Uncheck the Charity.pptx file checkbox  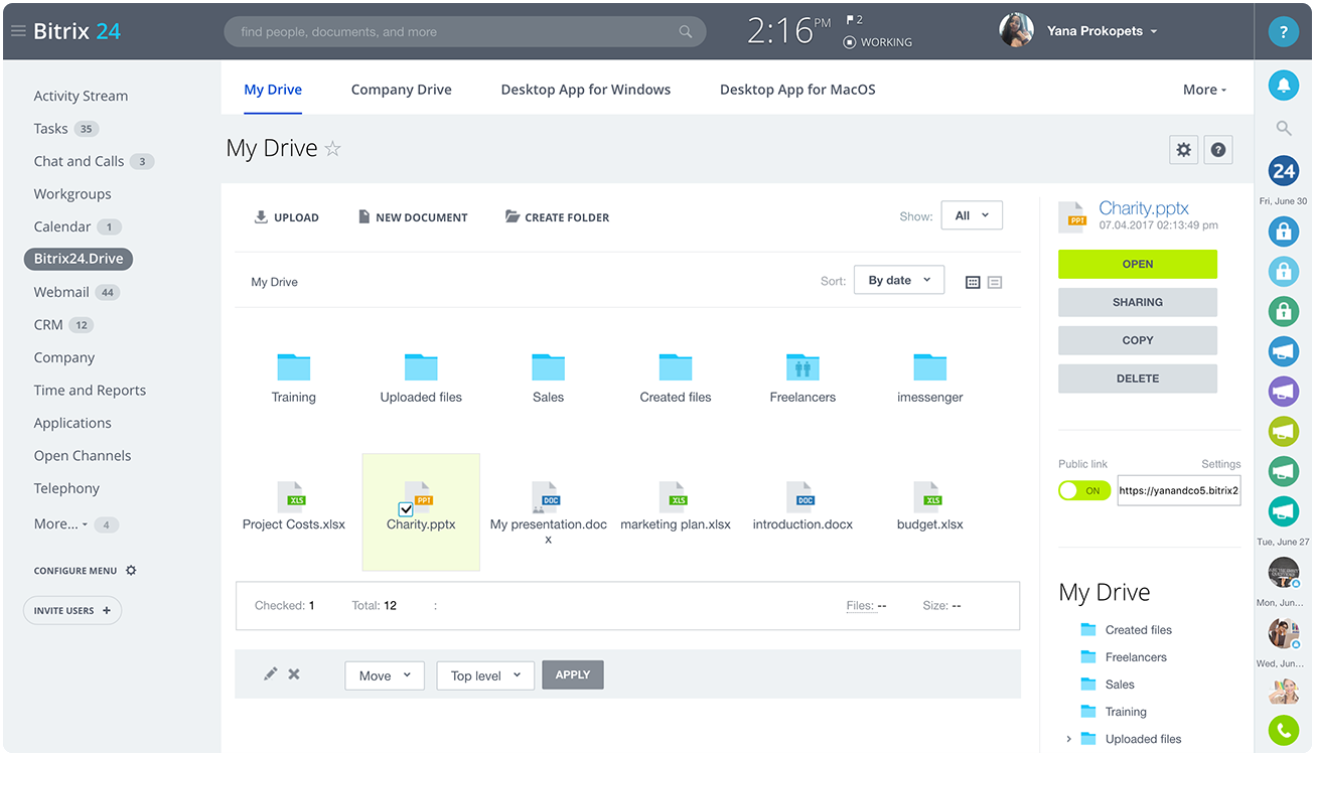coord(405,509)
